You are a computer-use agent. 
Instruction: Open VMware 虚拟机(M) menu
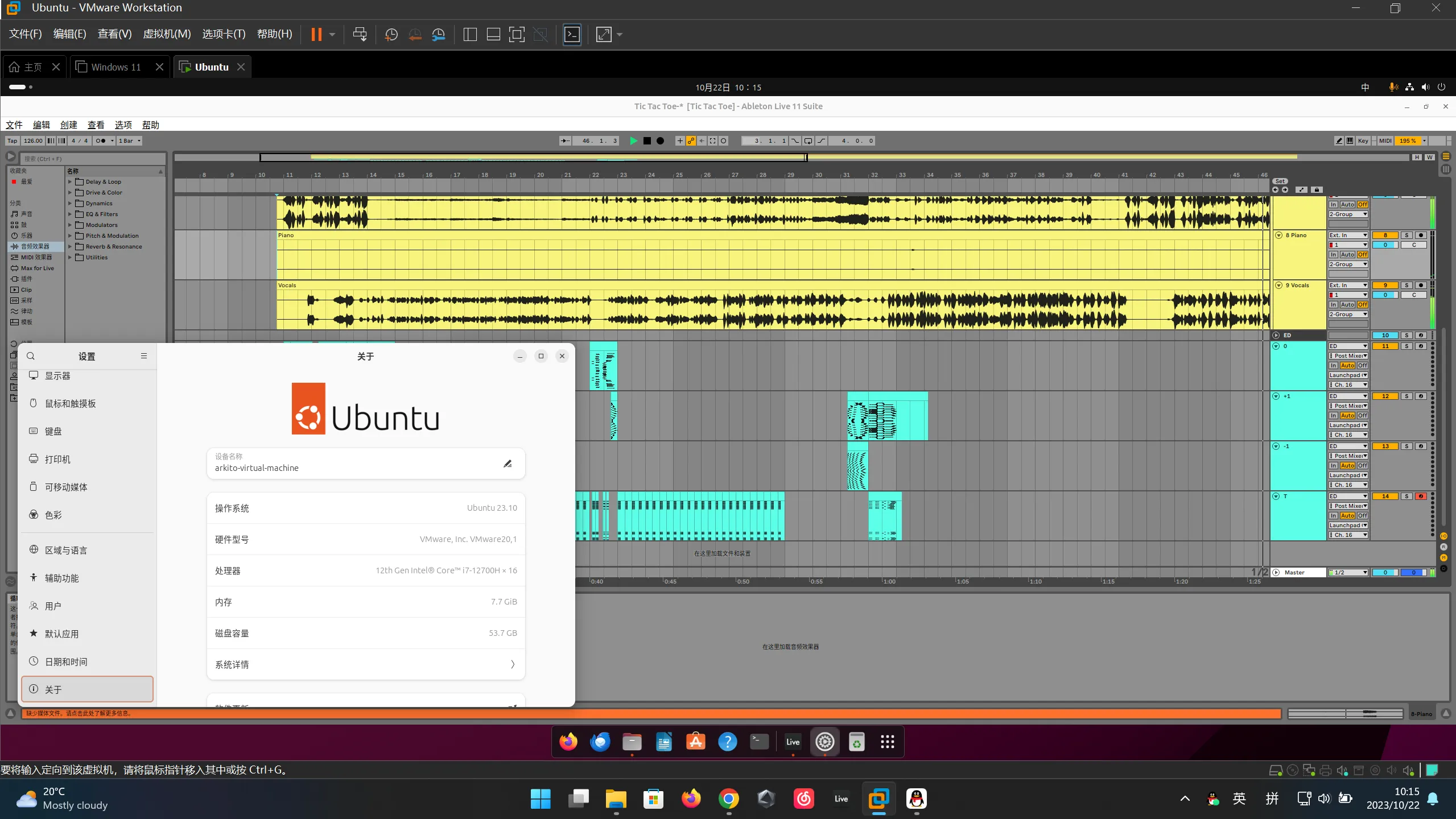167,34
